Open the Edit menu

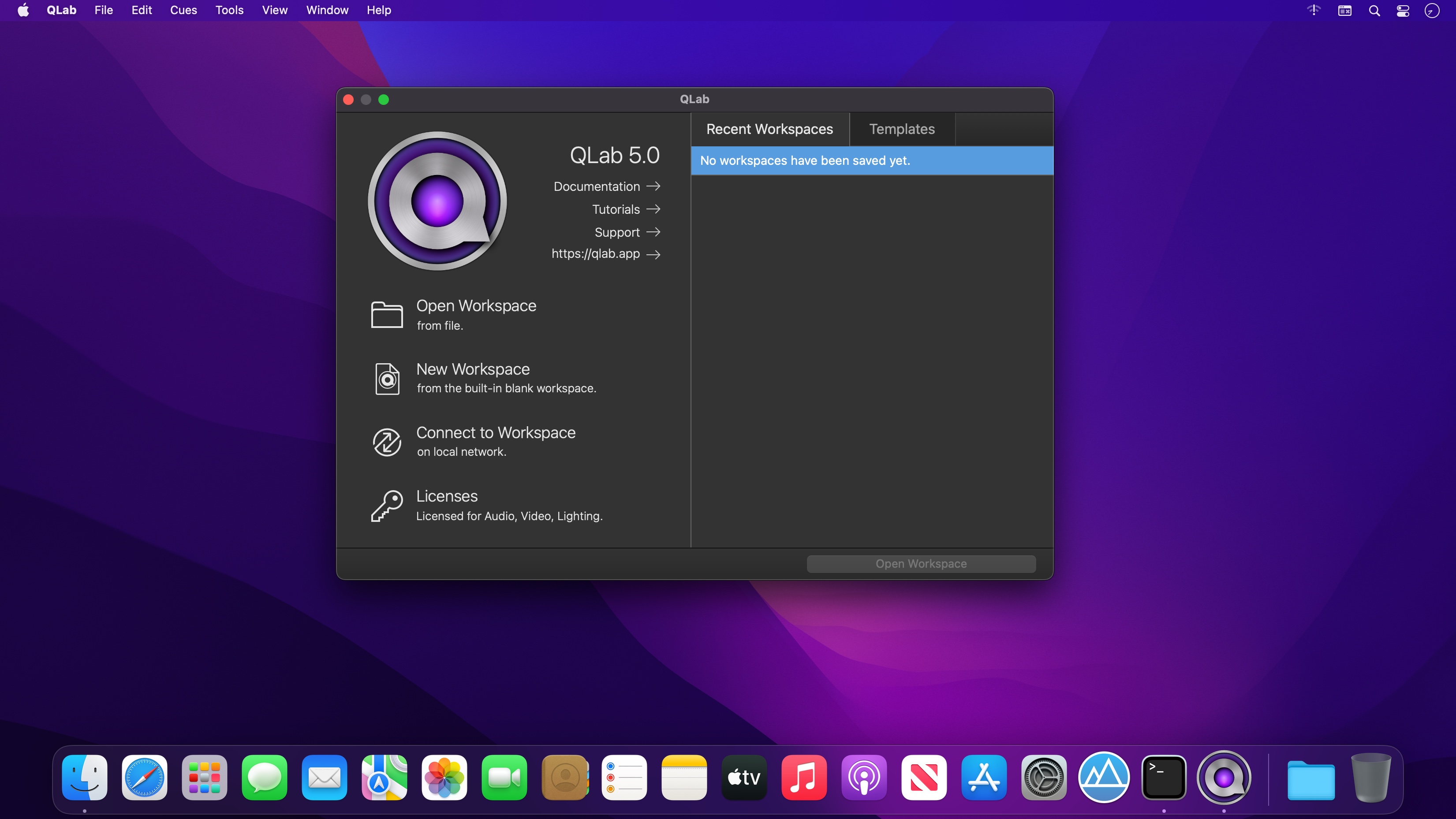pyautogui.click(x=141, y=10)
